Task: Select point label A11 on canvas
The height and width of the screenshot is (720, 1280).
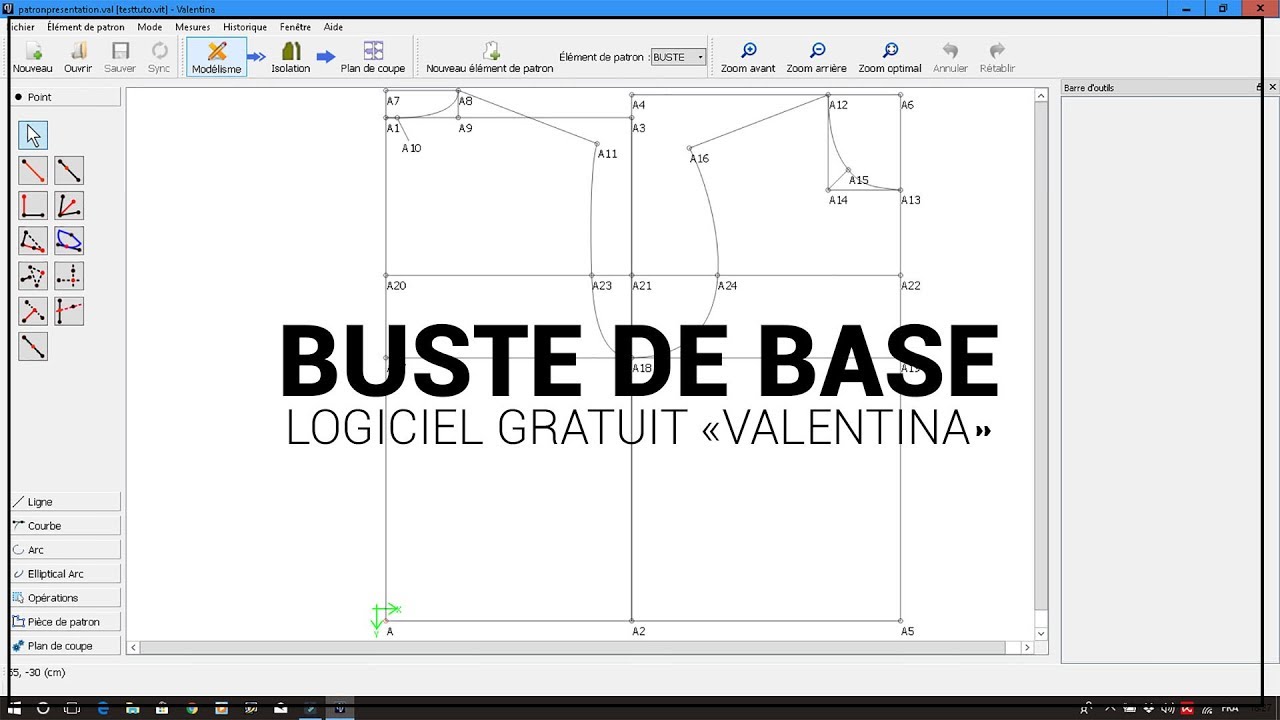Action: [x=607, y=154]
